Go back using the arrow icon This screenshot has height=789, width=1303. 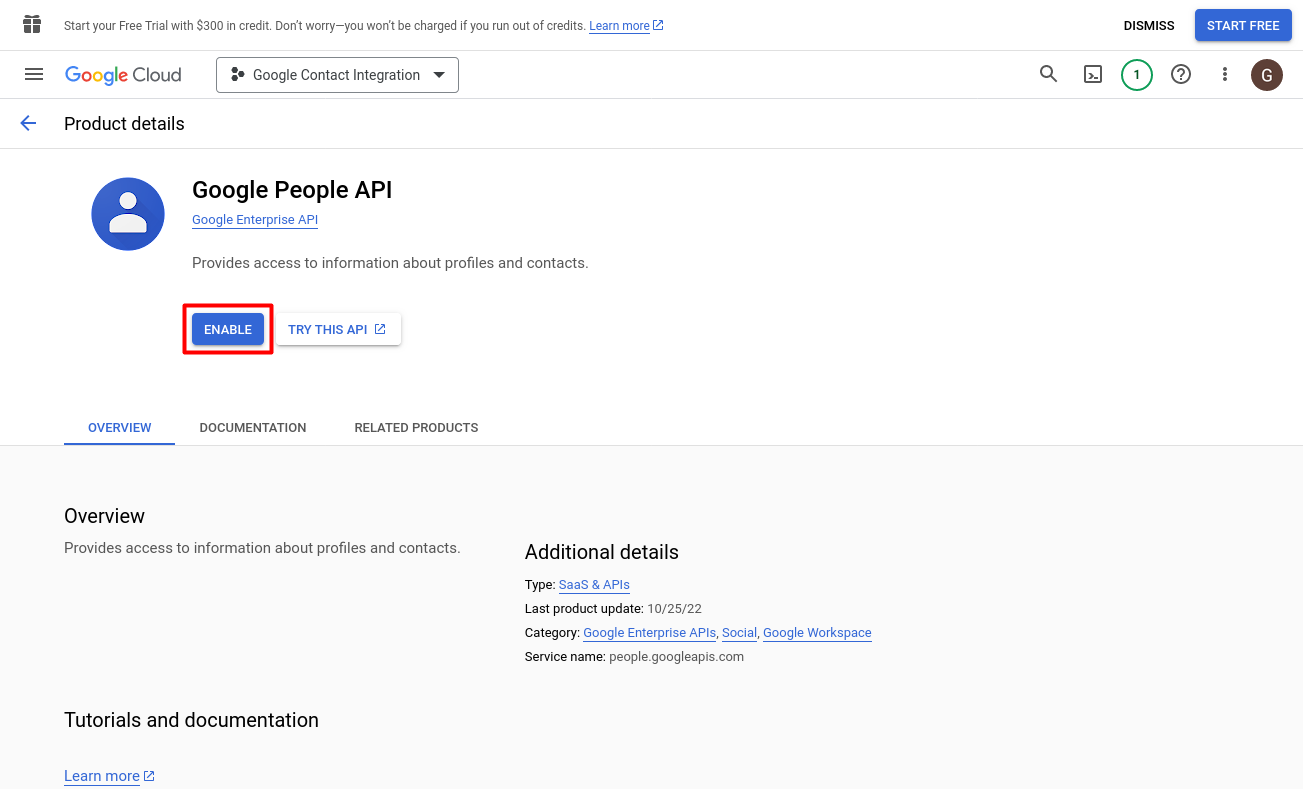point(28,123)
